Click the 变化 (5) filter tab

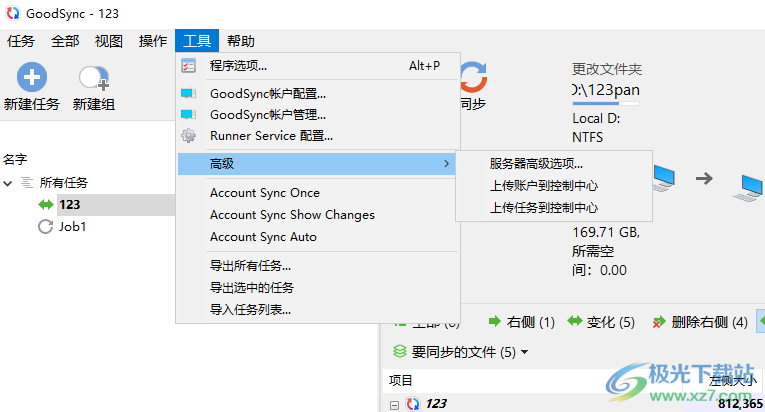[x=601, y=322]
